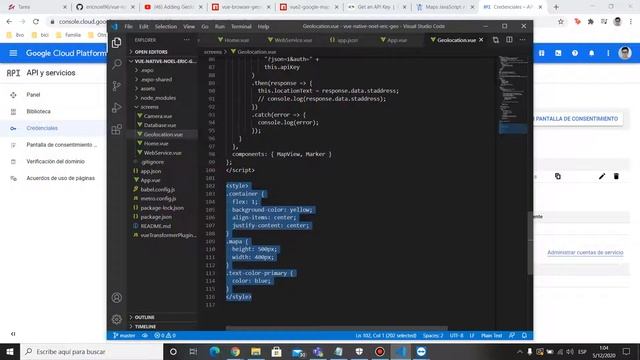This screenshot has height=360, width=640.
Task: Open the notifications bell in VS Code
Action: pos(524,336)
